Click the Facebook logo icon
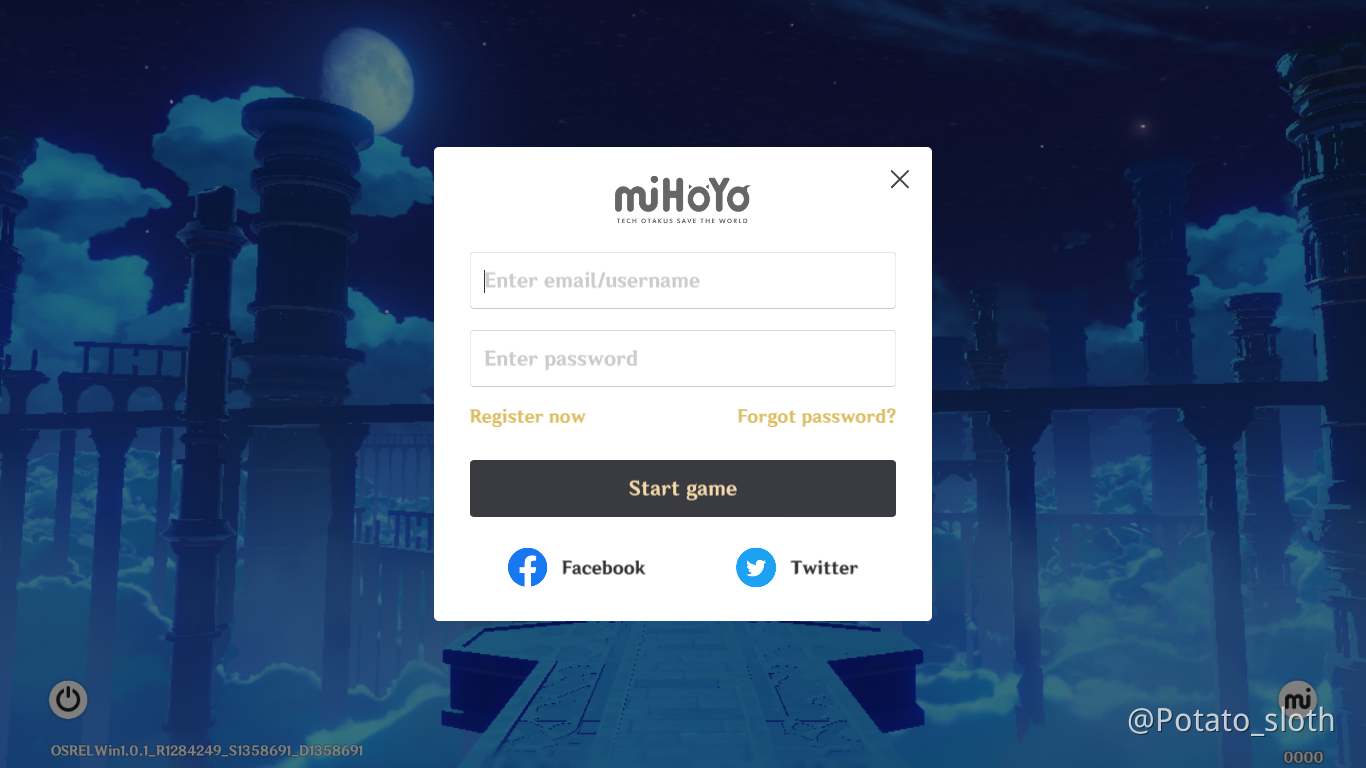This screenshot has height=768, width=1366. 527,567
